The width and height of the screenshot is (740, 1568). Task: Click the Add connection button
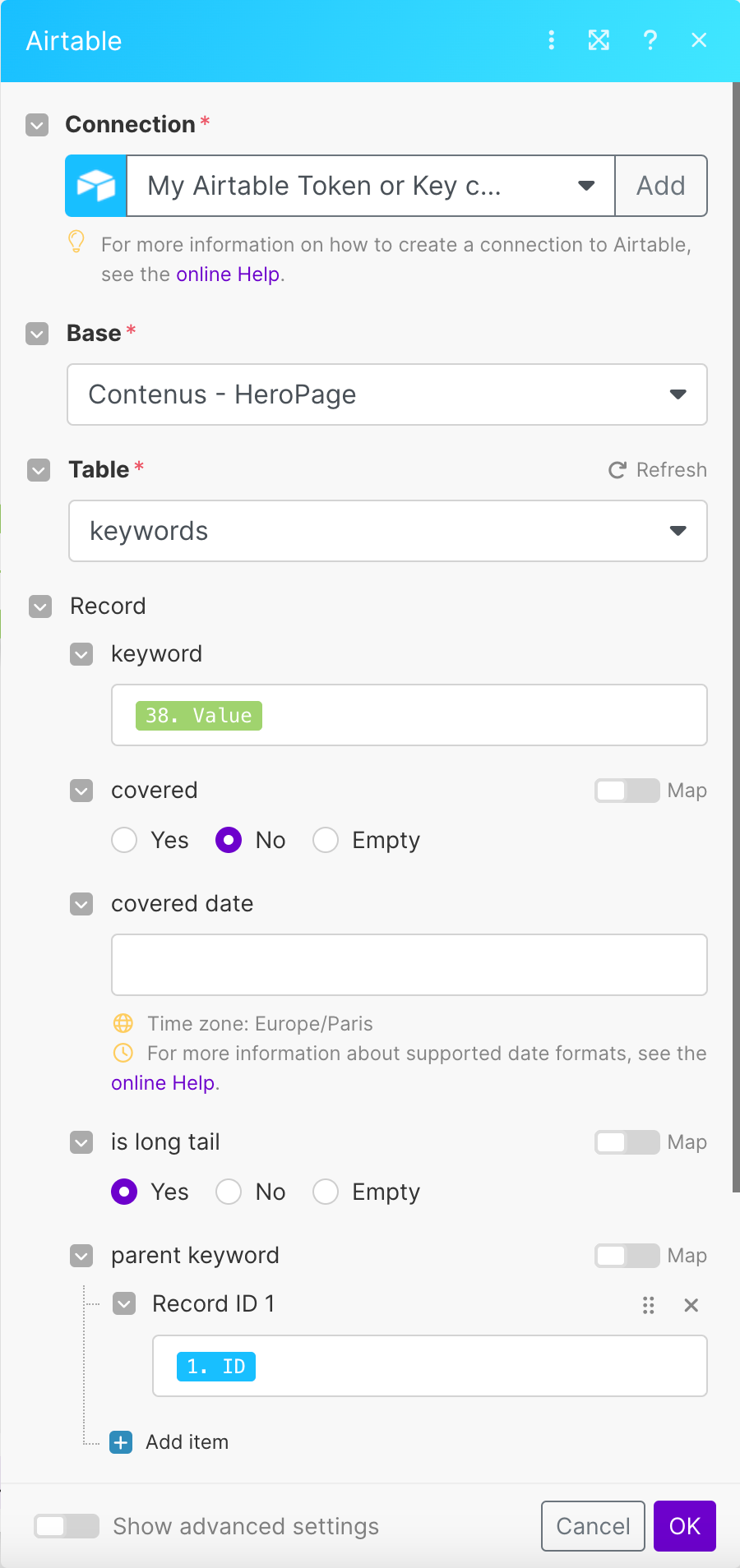click(661, 186)
